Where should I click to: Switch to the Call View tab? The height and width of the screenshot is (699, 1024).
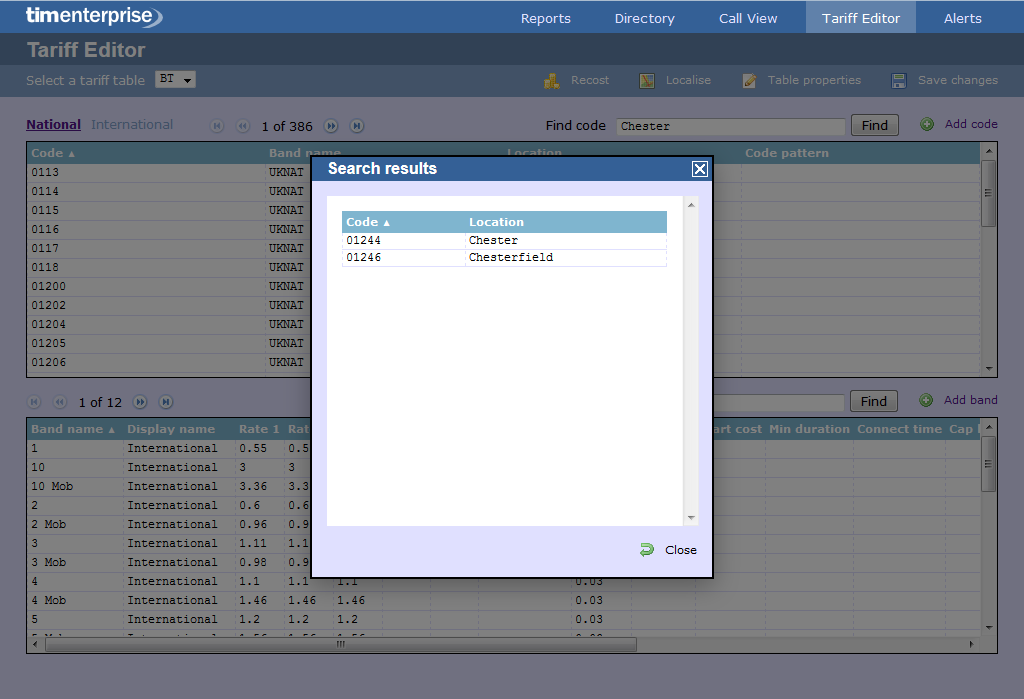tap(748, 18)
